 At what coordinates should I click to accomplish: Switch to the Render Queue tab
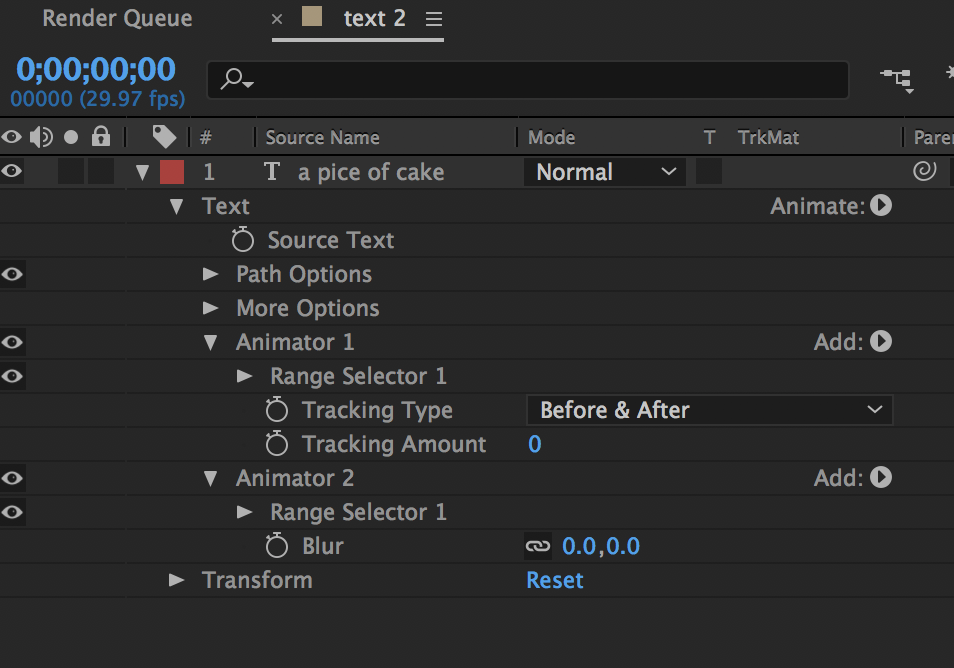[117, 19]
